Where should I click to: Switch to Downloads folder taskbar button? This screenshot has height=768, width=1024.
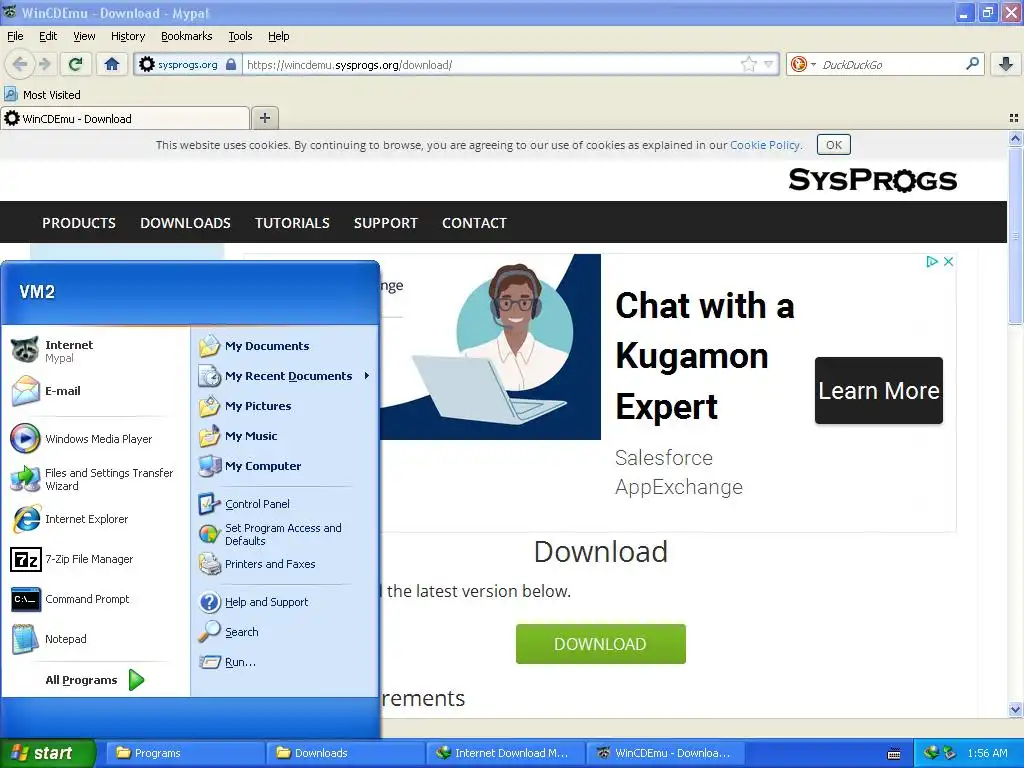(345, 753)
